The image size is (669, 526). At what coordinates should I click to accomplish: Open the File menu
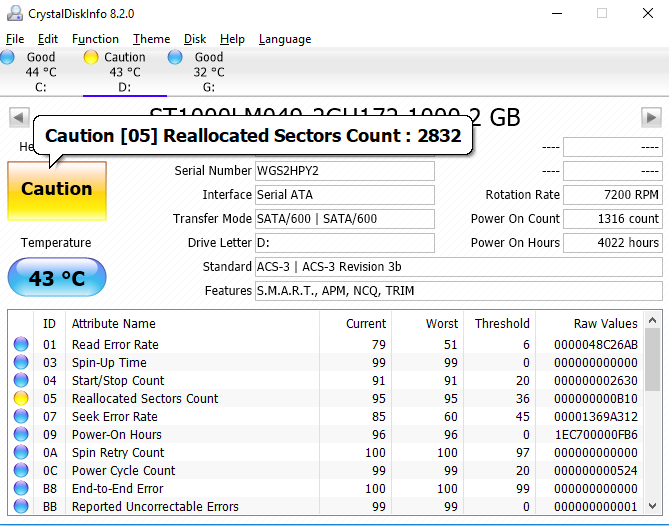pos(15,39)
